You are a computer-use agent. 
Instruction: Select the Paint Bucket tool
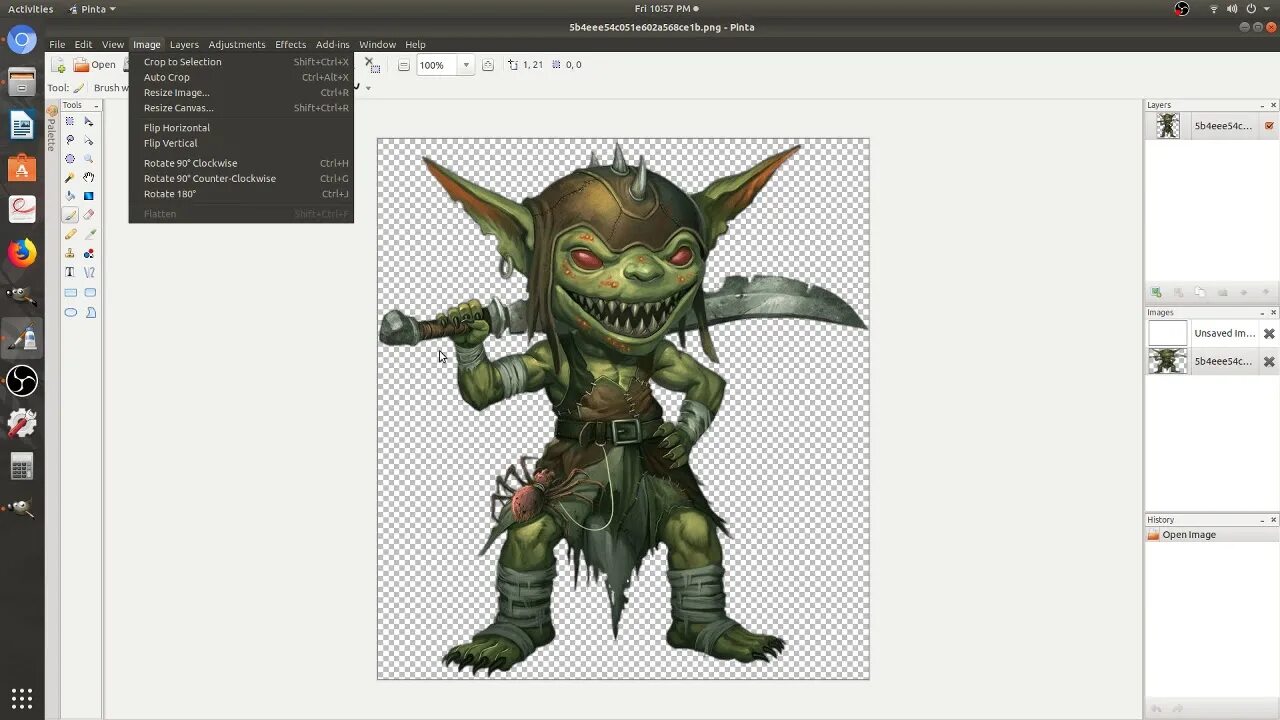click(70, 196)
